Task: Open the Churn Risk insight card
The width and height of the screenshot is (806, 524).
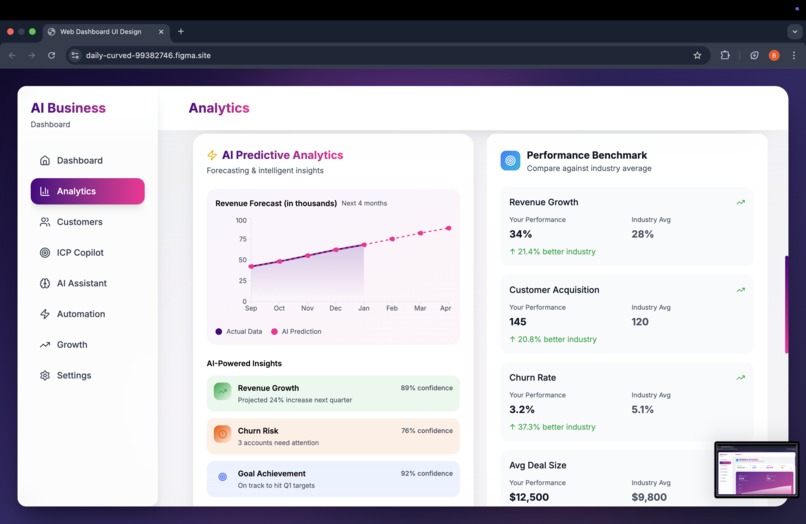Action: (333, 436)
